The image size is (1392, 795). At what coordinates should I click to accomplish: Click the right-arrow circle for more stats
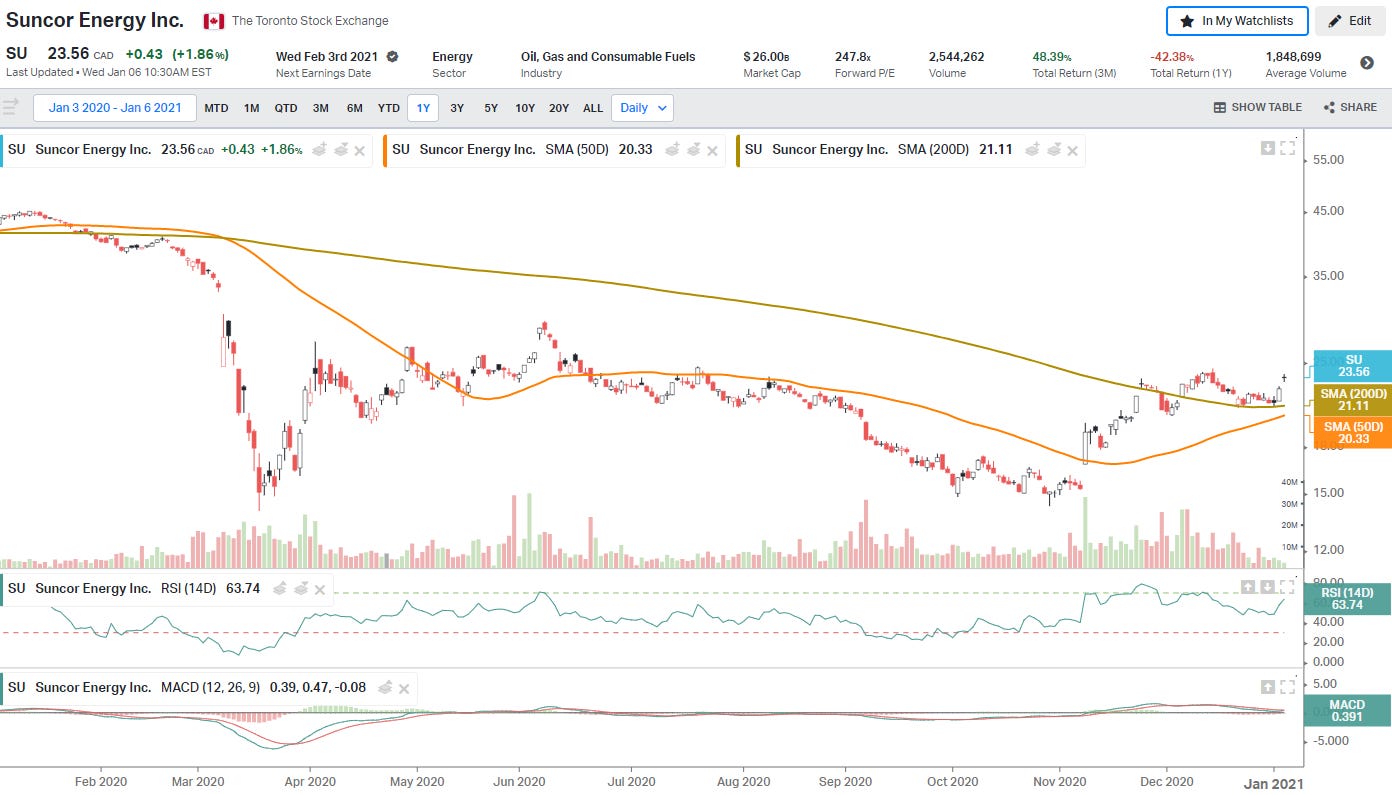point(1367,63)
